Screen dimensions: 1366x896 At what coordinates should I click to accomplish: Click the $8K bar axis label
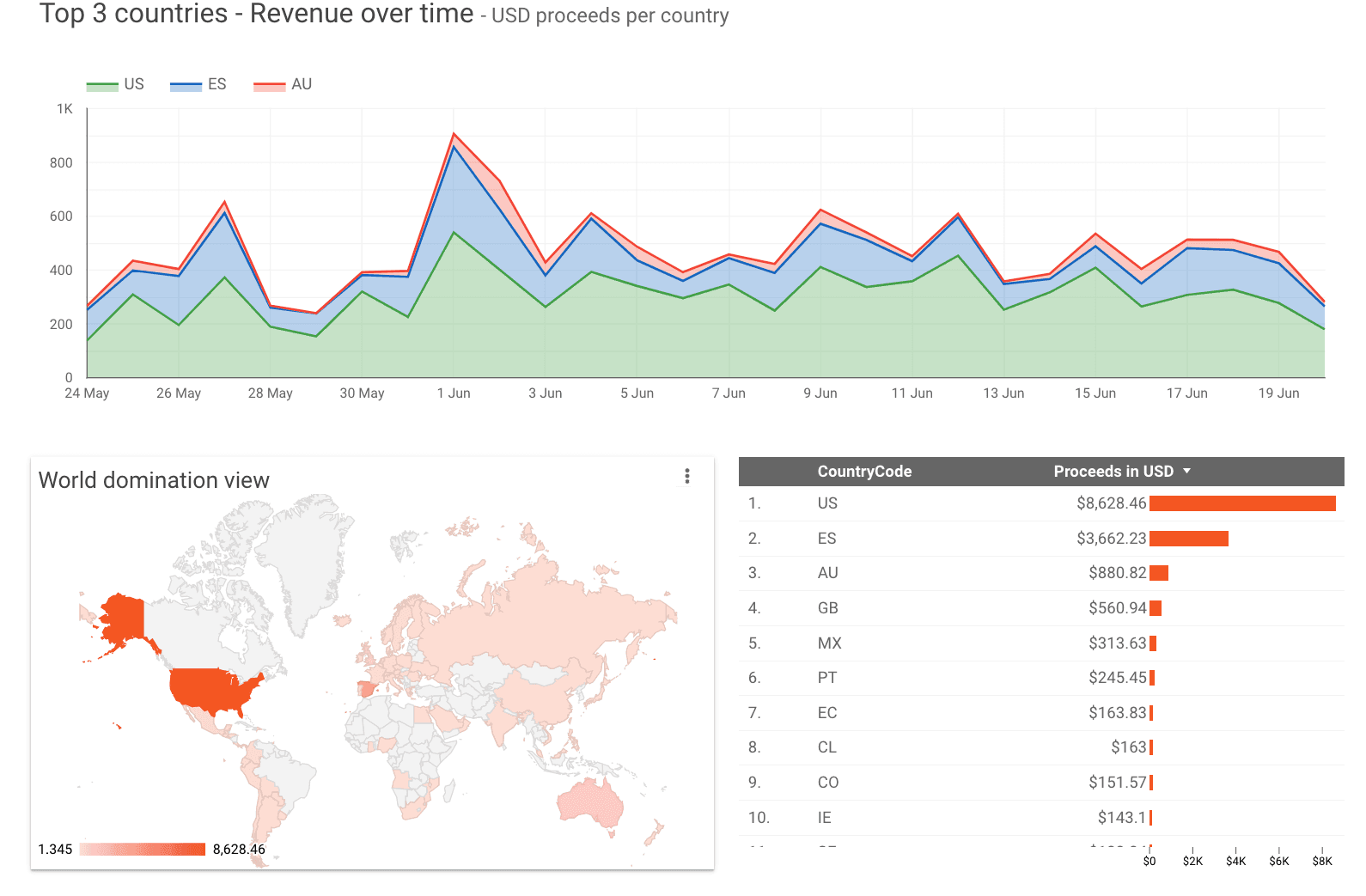pyautogui.click(x=1322, y=861)
